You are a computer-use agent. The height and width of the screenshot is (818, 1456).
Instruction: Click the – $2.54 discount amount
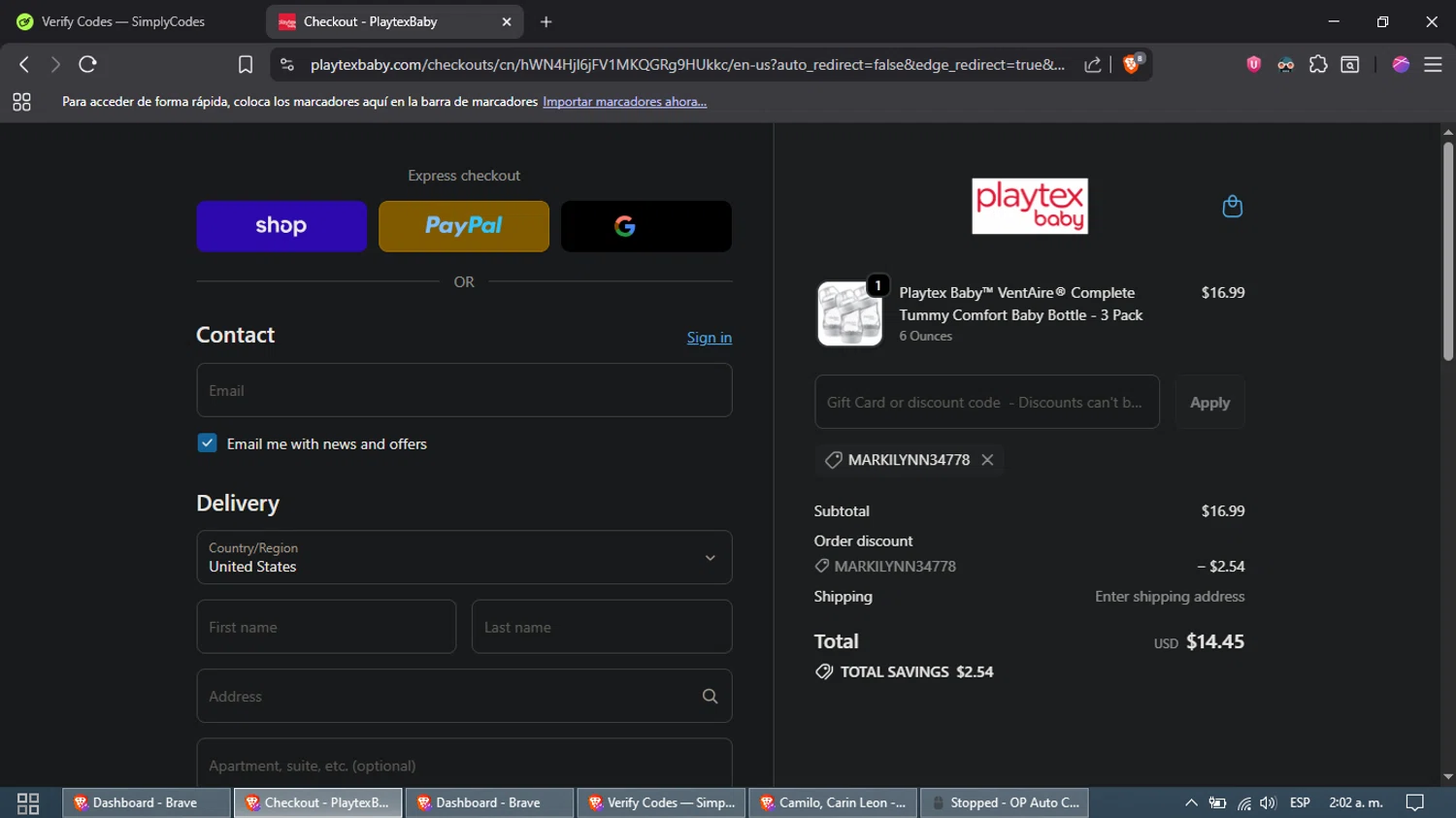coord(1221,567)
